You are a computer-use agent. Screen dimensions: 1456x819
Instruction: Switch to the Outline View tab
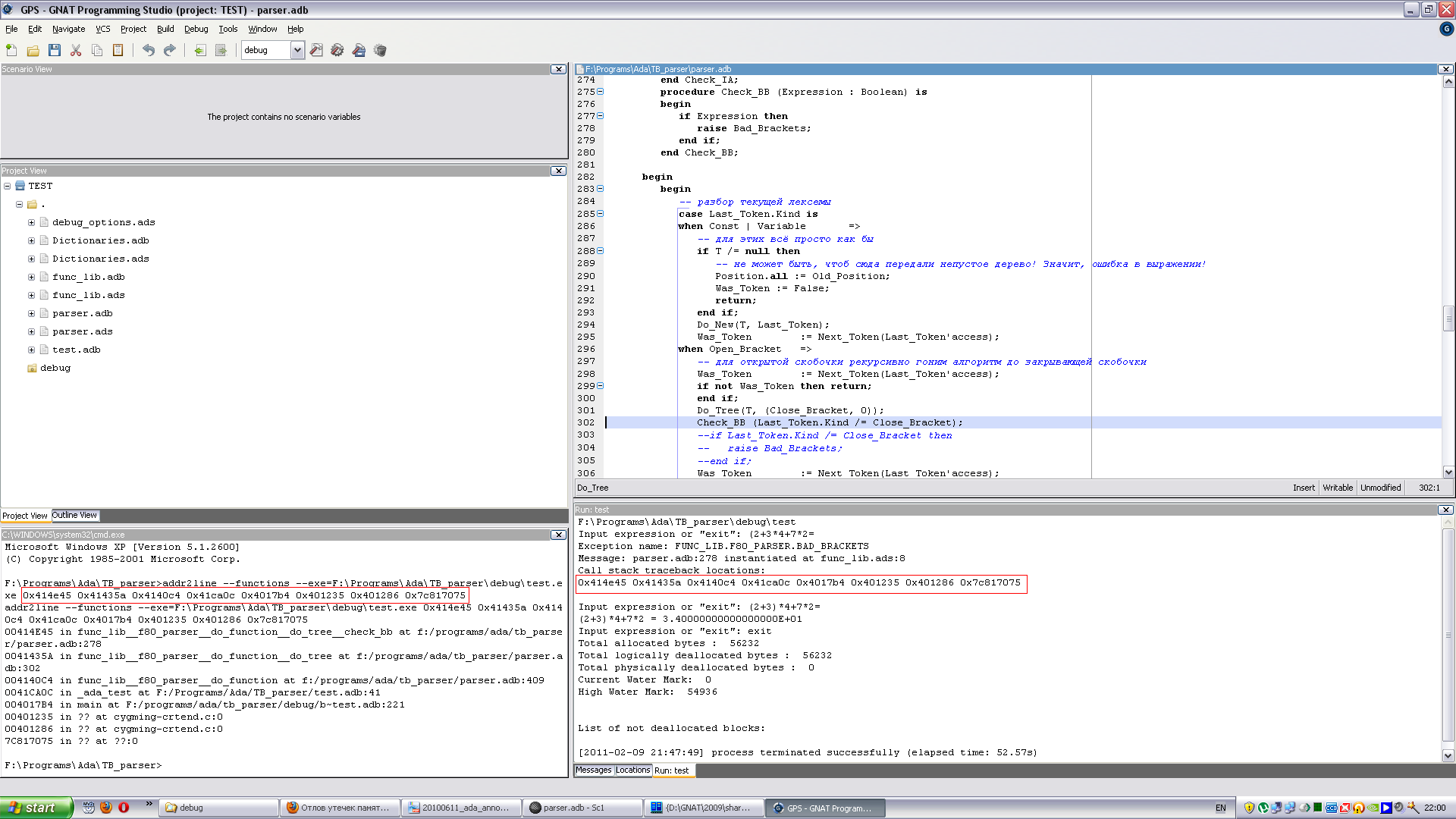[x=74, y=516]
